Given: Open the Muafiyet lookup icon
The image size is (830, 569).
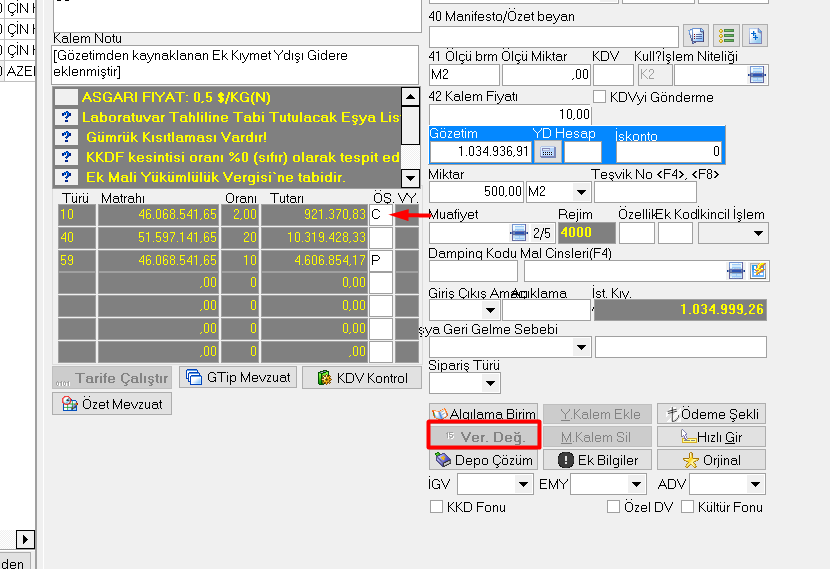Looking at the screenshot, I should [518, 232].
